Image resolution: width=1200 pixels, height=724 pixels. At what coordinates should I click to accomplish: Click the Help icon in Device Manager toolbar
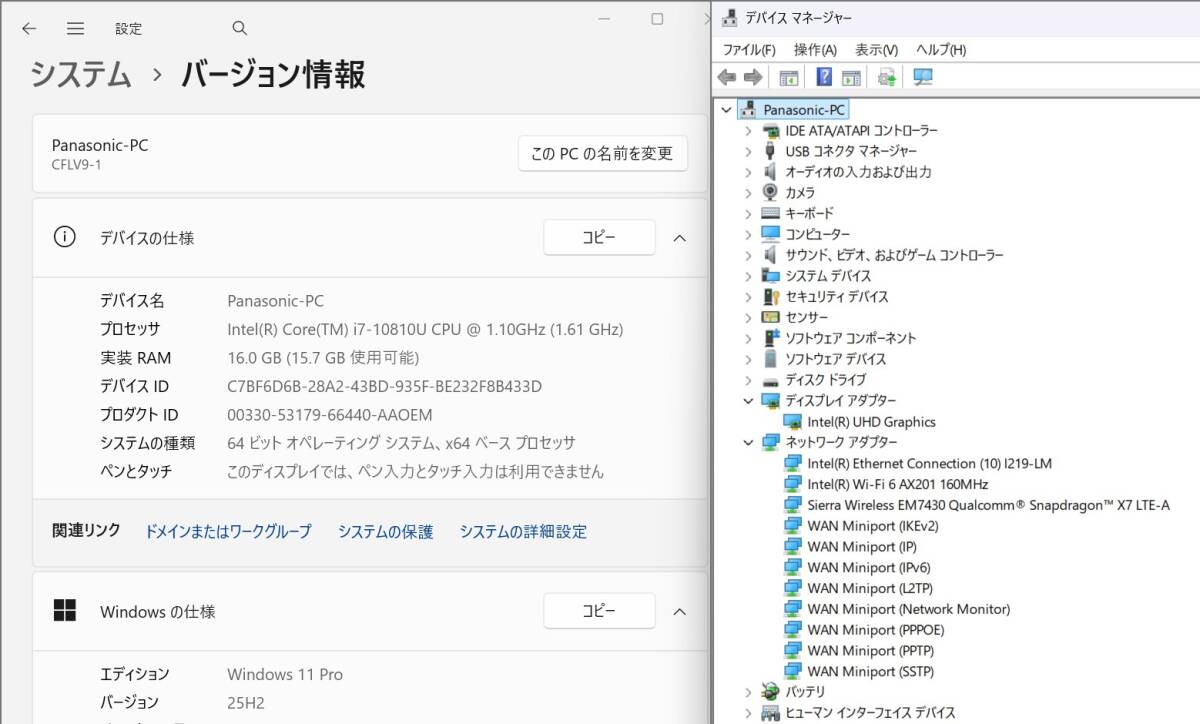click(x=822, y=77)
